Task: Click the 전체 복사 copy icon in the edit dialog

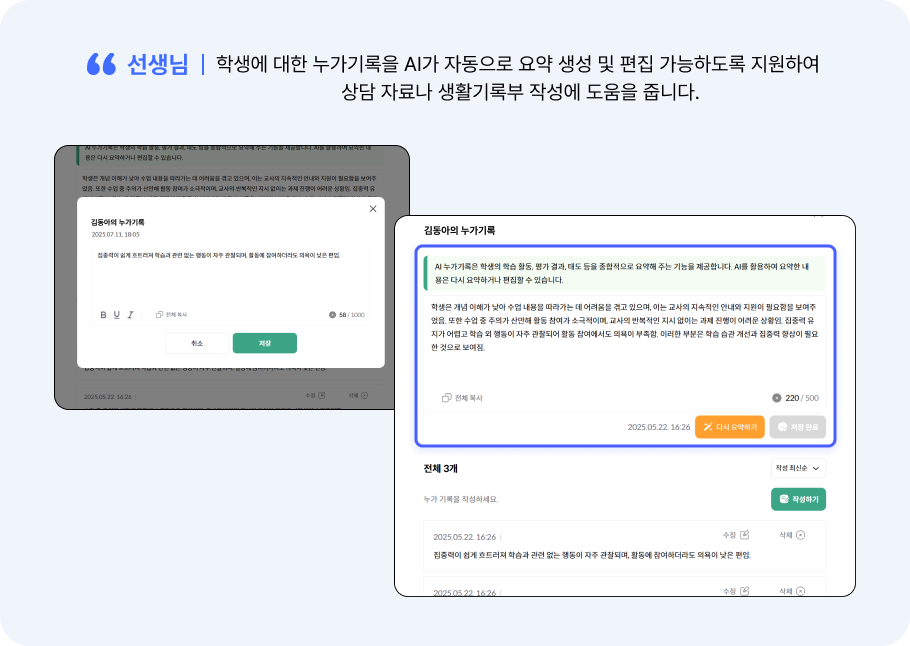Action: 158,314
